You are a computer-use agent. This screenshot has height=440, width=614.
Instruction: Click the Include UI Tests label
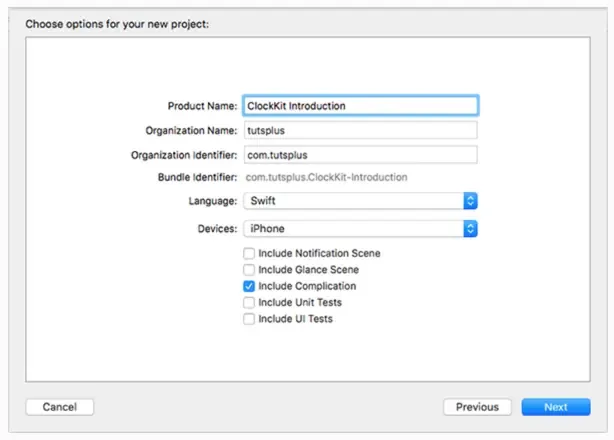[x=295, y=319]
